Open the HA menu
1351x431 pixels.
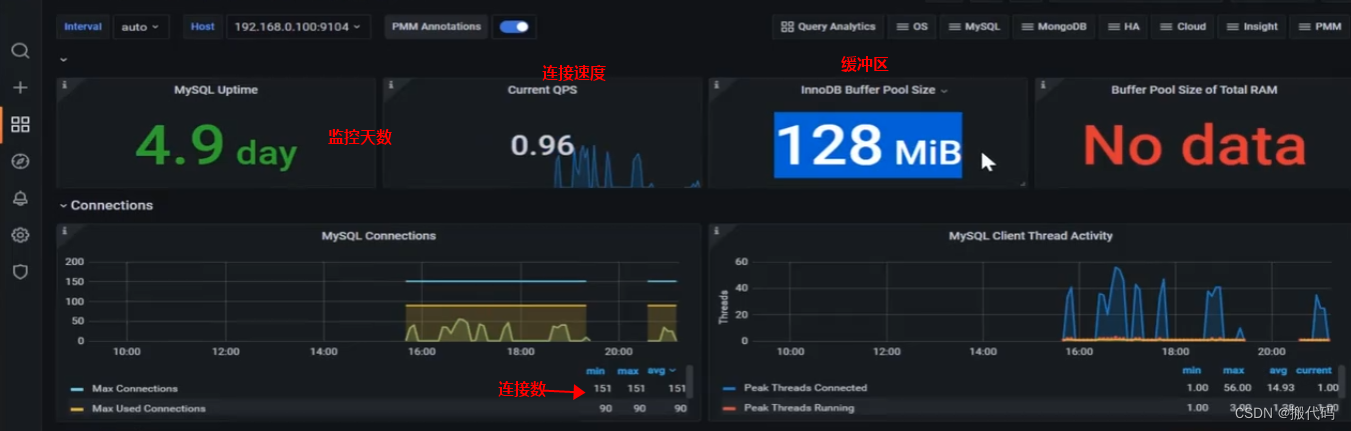point(1124,27)
